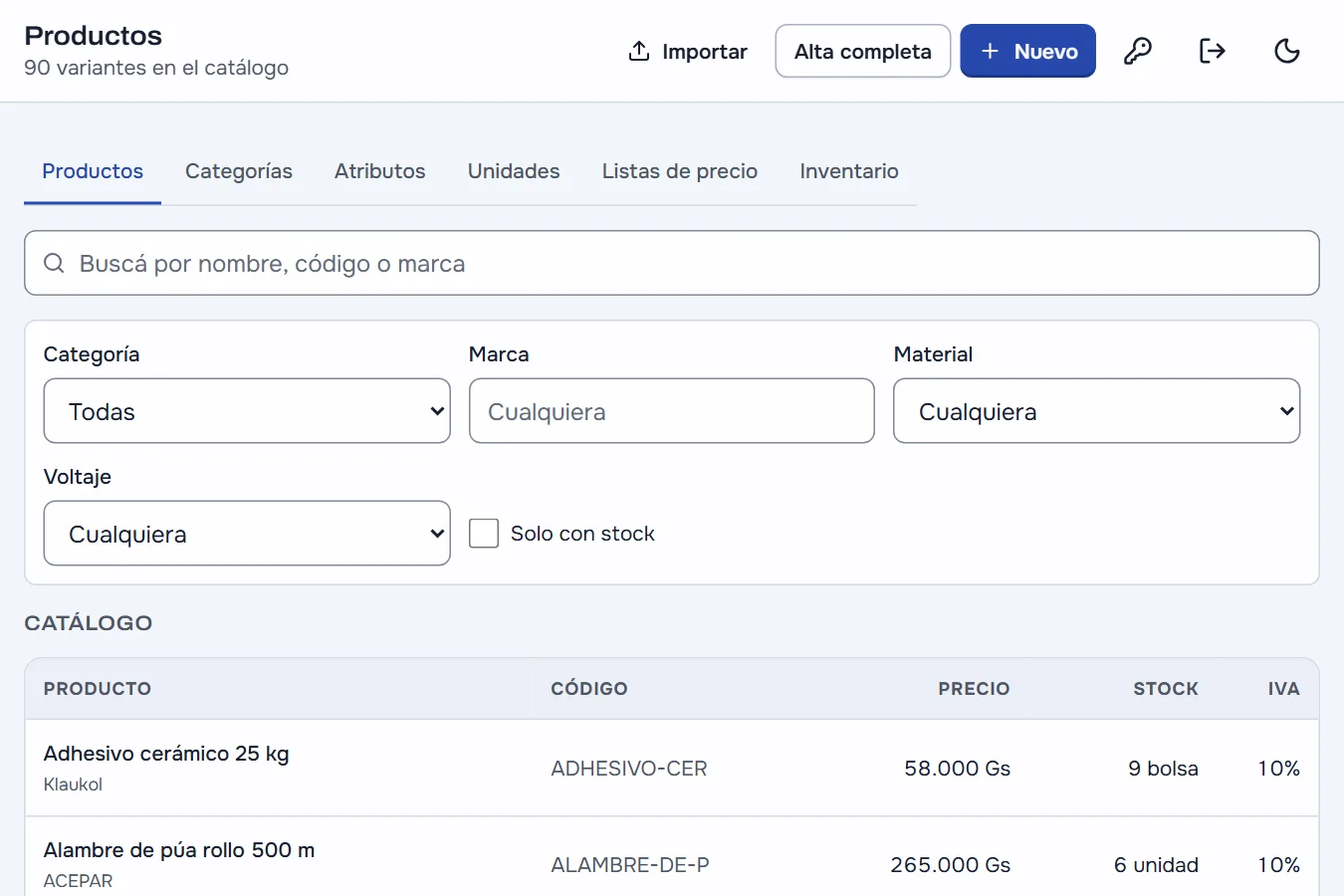
Task: Select the Inventario tab
Action: 849,171
